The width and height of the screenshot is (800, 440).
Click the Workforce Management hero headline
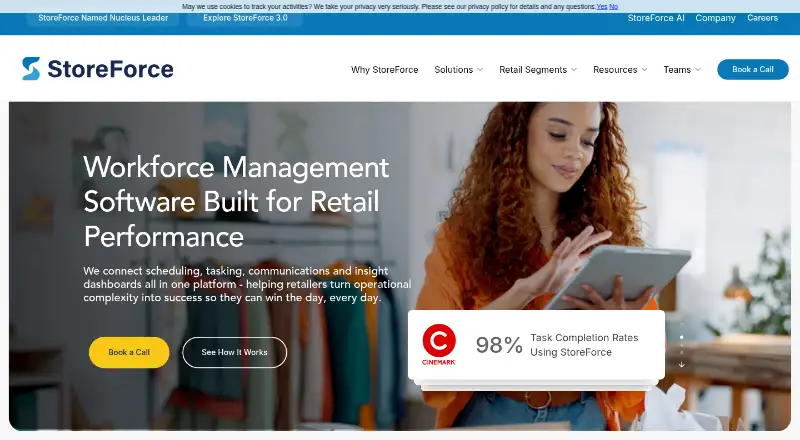(x=236, y=202)
